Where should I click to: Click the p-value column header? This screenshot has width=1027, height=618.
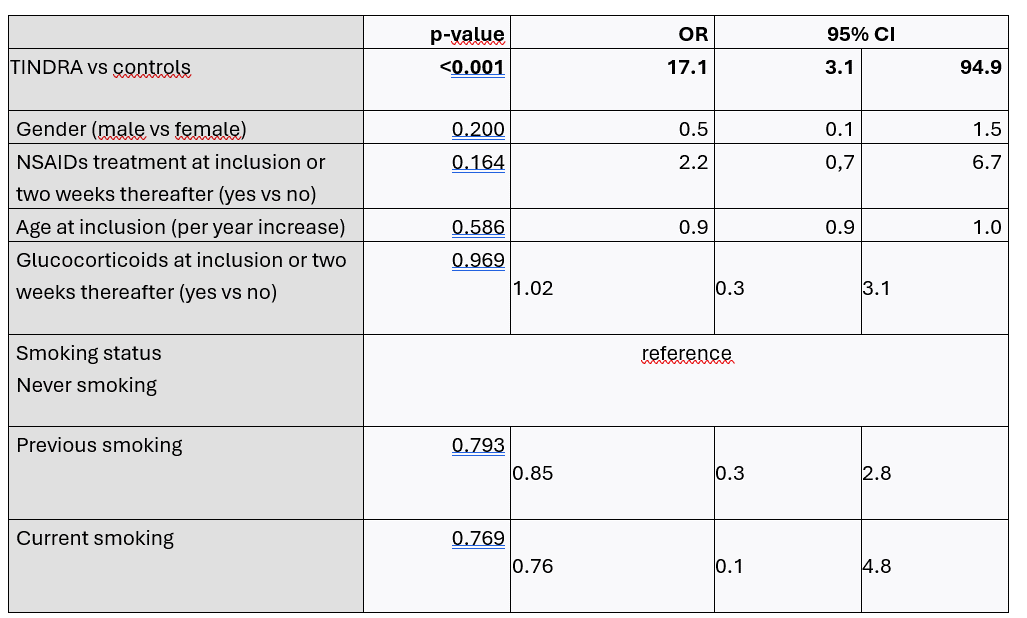pos(467,34)
